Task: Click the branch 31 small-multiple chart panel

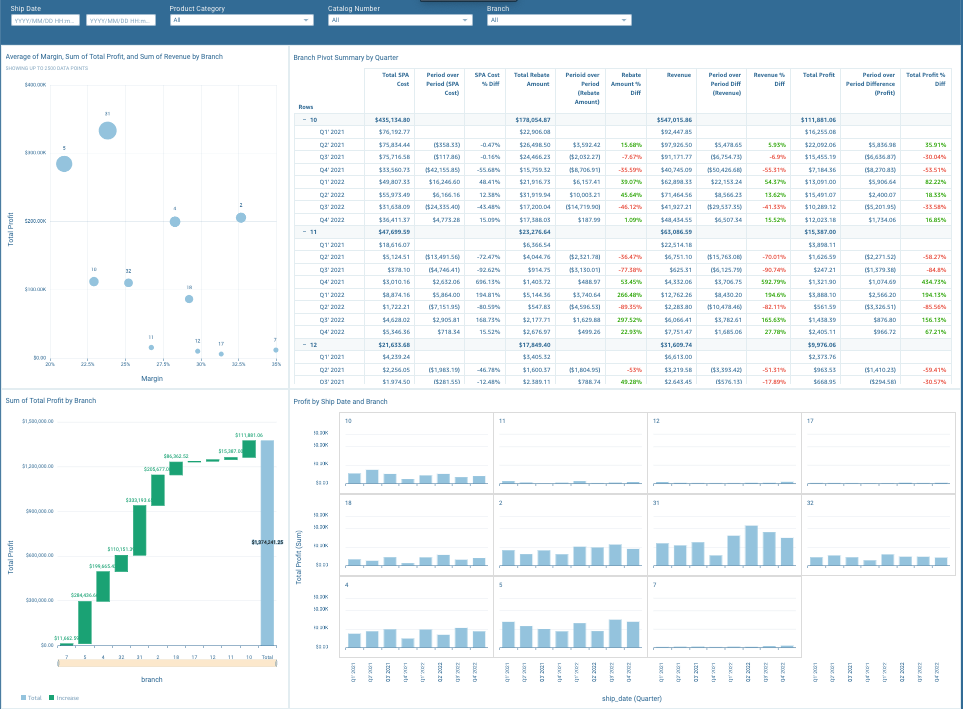Action: point(723,535)
